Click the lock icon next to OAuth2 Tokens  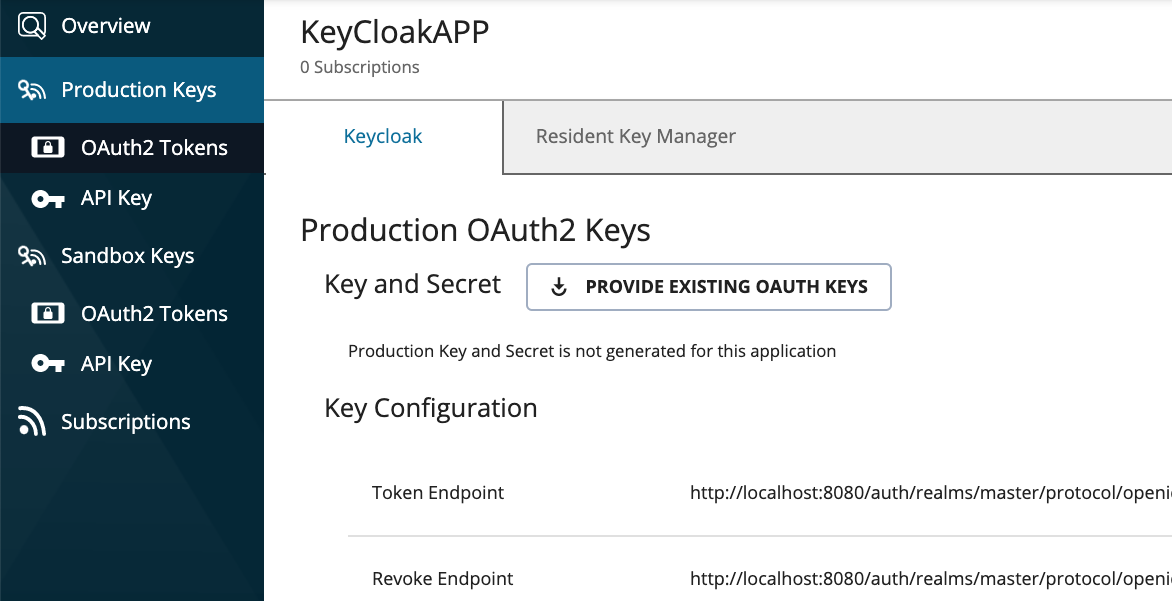[50, 147]
